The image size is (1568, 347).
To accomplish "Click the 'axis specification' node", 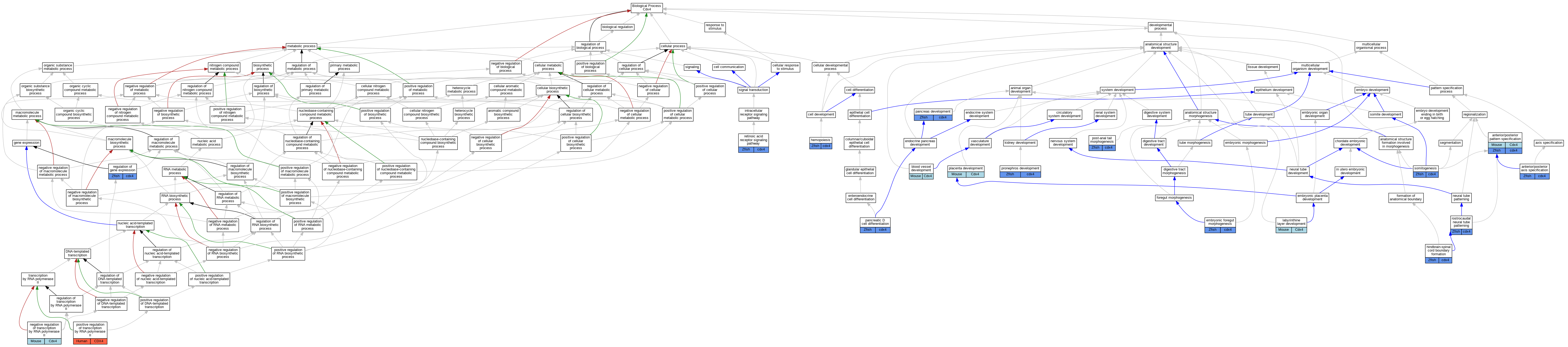I will click(1549, 142).
